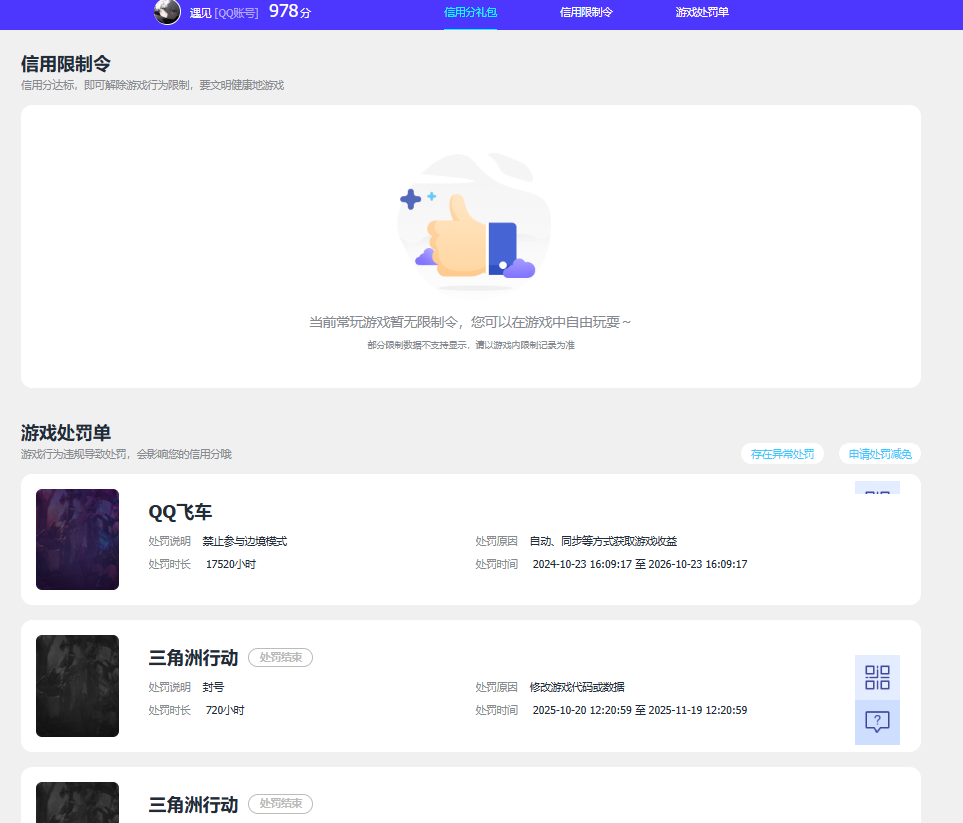
Task: Click the 存在异常处罚 button
Action: [782, 454]
